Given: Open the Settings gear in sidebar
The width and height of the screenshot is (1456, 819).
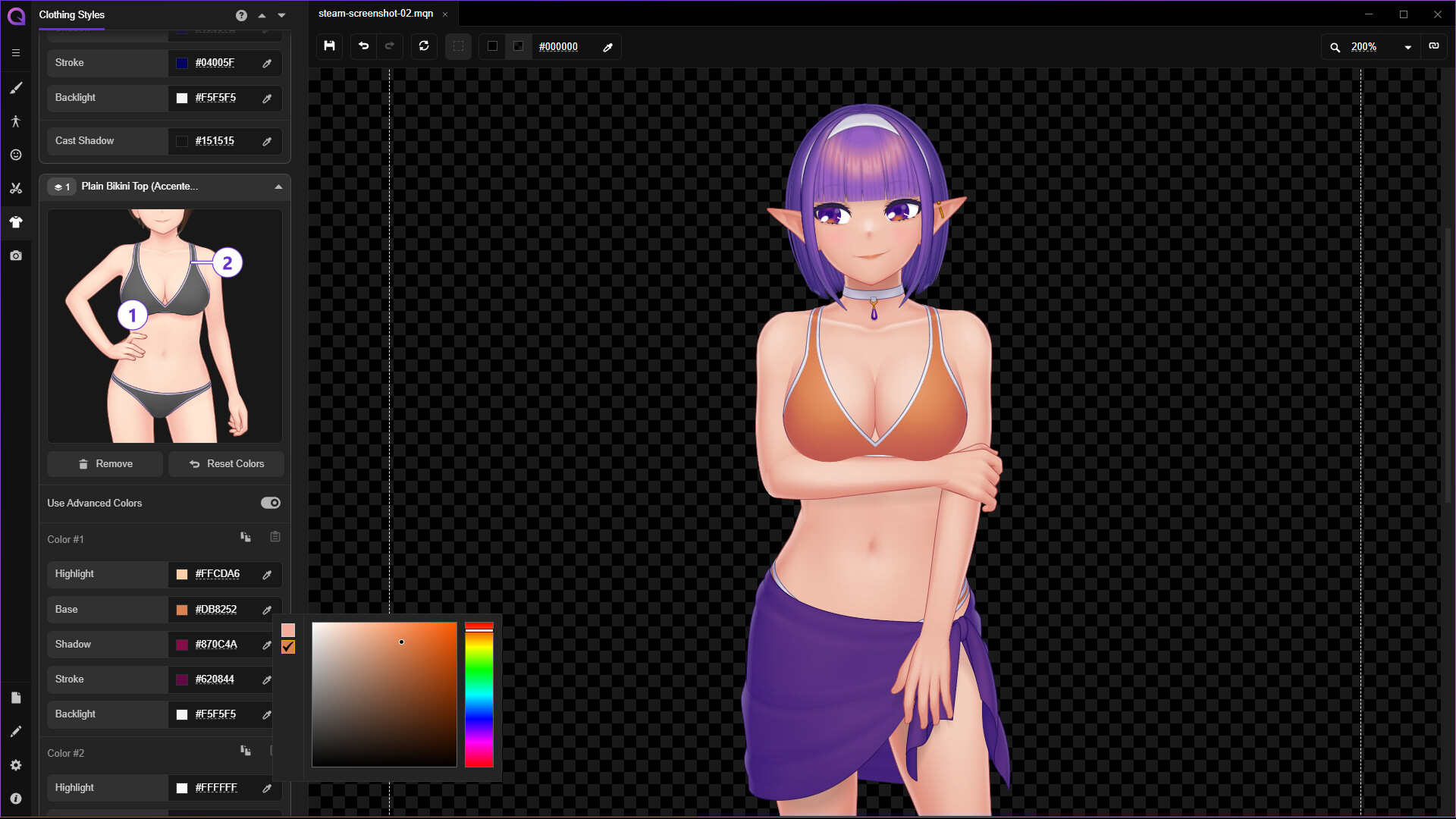Looking at the screenshot, I should [16, 764].
